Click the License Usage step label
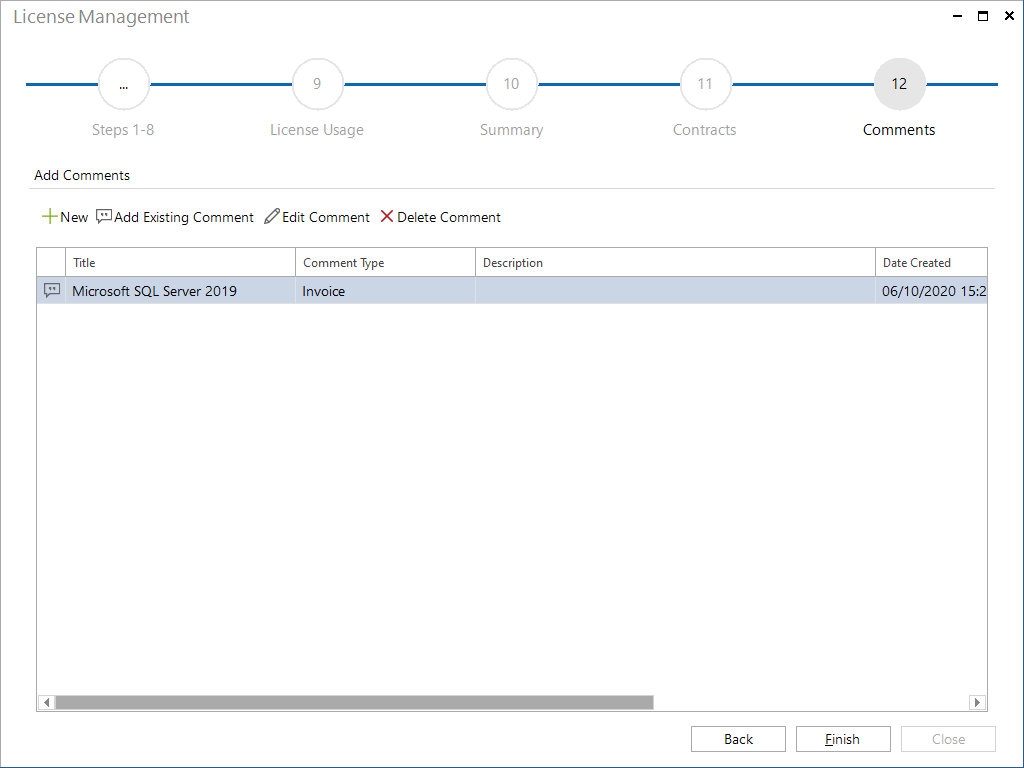Image resolution: width=1024 pixels, height=768 pixels. click(317, 130)
